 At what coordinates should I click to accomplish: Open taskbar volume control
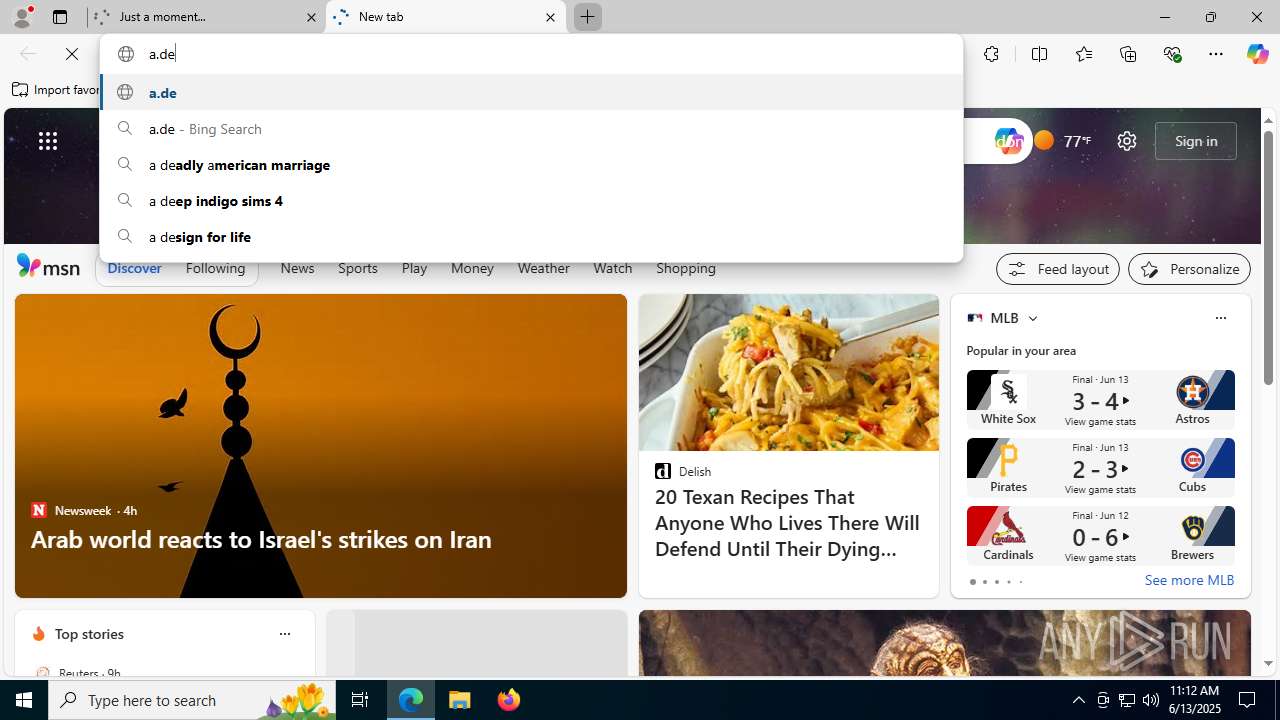point(1150,700)
